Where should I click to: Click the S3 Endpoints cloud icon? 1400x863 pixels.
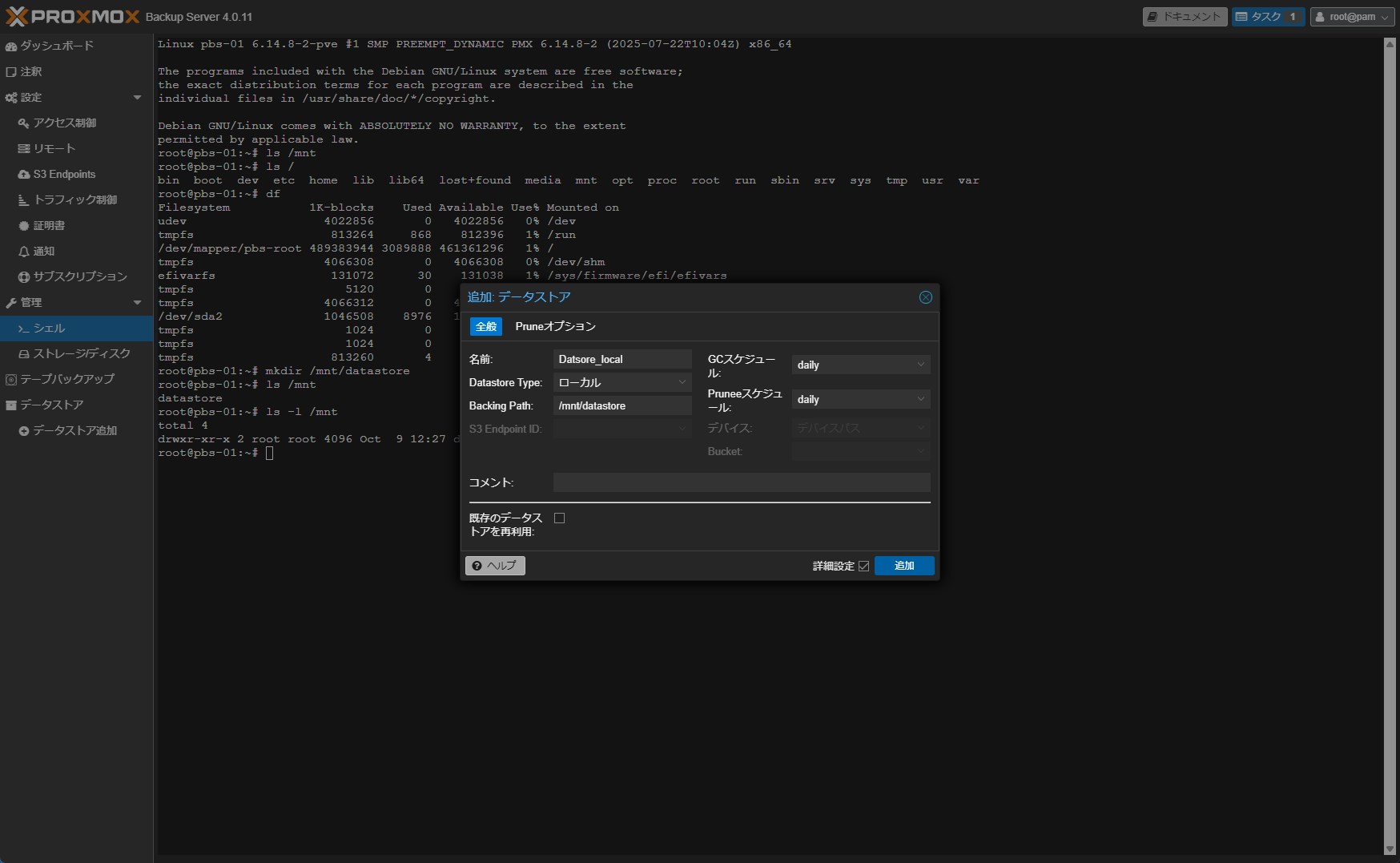24,175
